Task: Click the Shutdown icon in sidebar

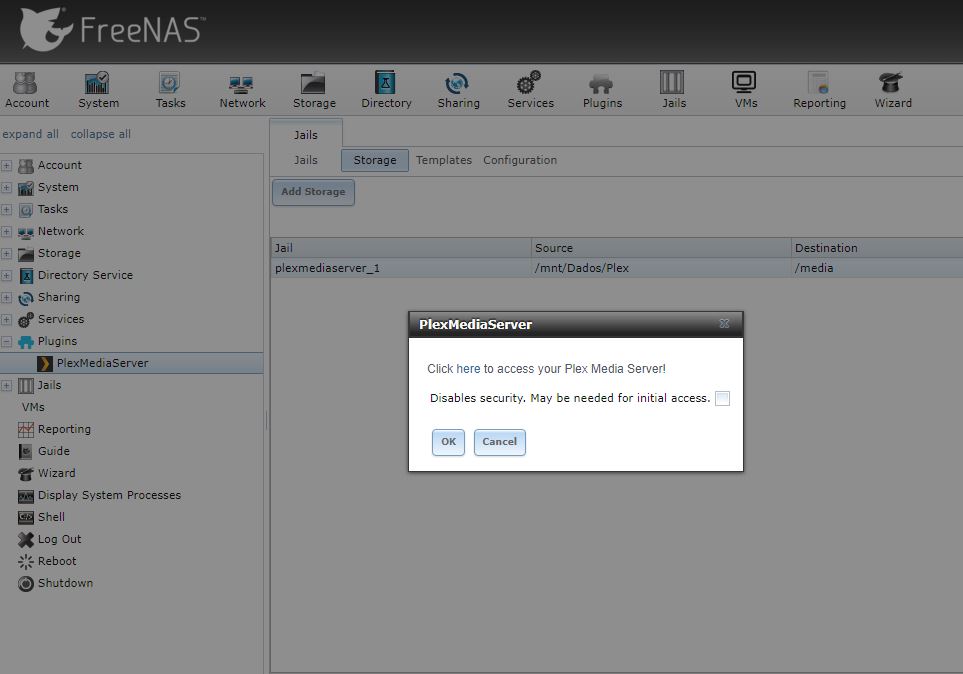Action: click(26, 584)
